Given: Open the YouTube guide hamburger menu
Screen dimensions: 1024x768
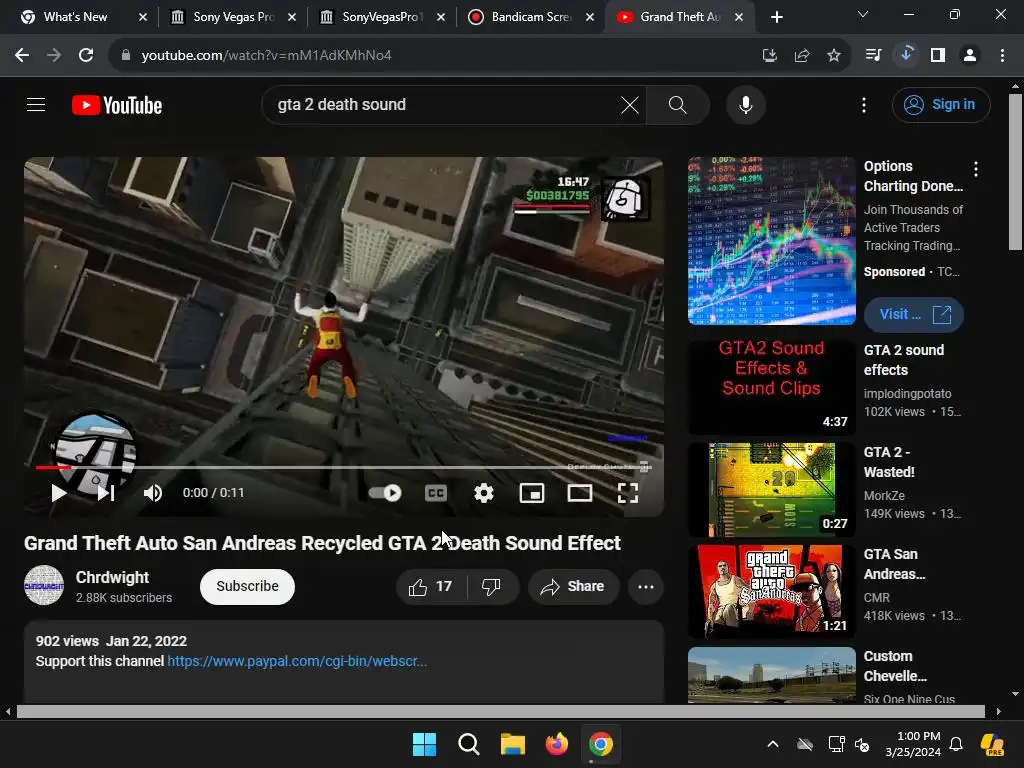Looking at the screenshot, I should coord(36,104).
